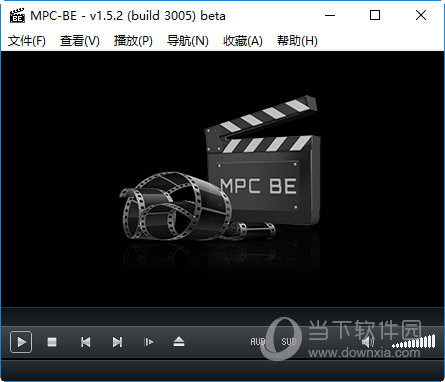This screenshot has height=382, width=445.
Task: Click the seek bar above the controls
Action: (222, 317)
